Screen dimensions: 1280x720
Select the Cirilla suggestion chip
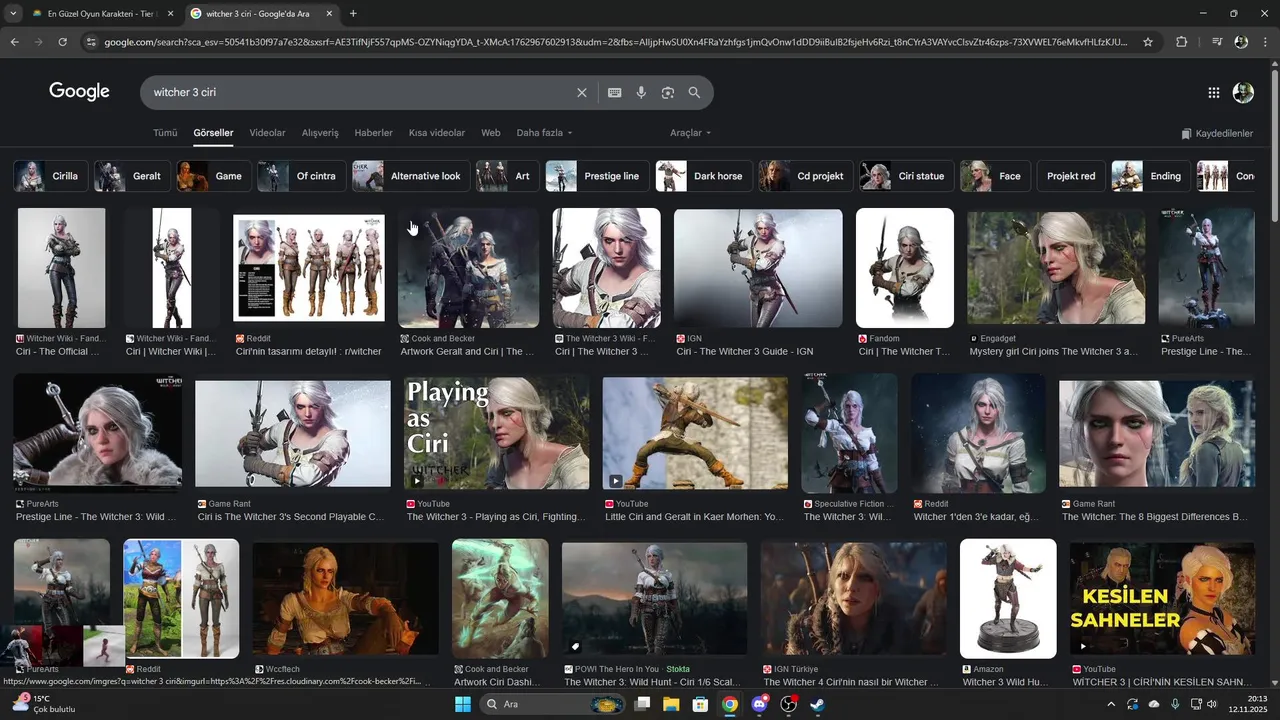(x=49, y=176)
